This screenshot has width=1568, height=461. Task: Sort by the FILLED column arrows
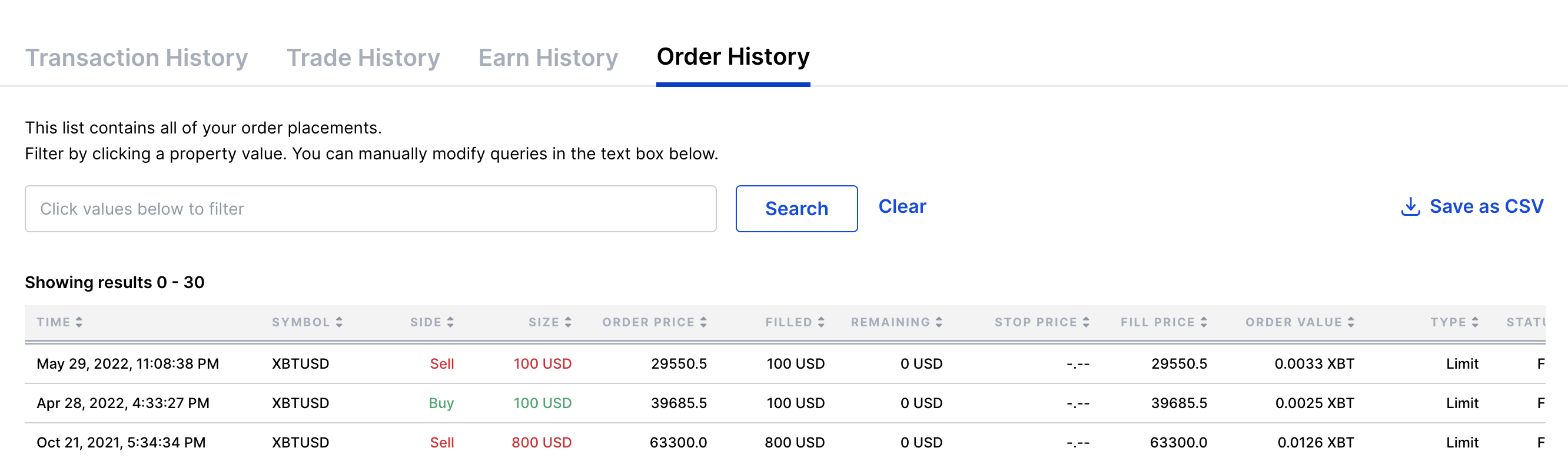821,322
